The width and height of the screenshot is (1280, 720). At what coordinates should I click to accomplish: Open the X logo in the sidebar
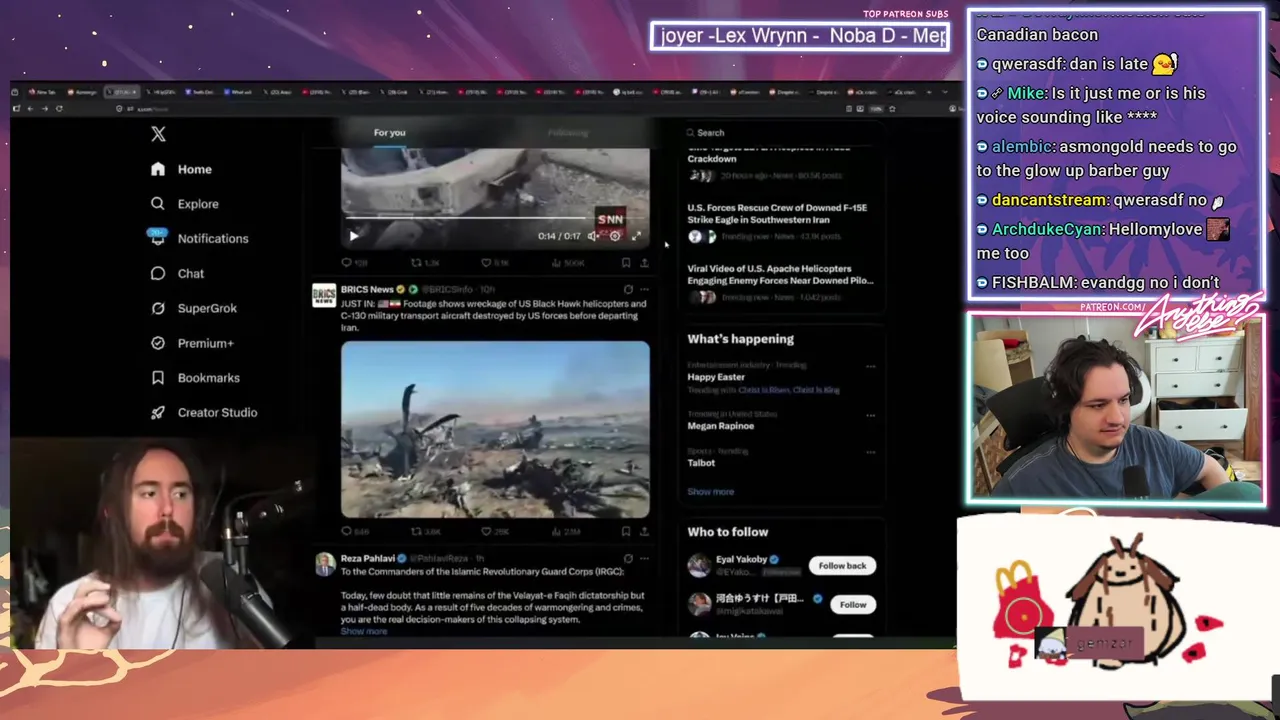[x=158, y=134]
